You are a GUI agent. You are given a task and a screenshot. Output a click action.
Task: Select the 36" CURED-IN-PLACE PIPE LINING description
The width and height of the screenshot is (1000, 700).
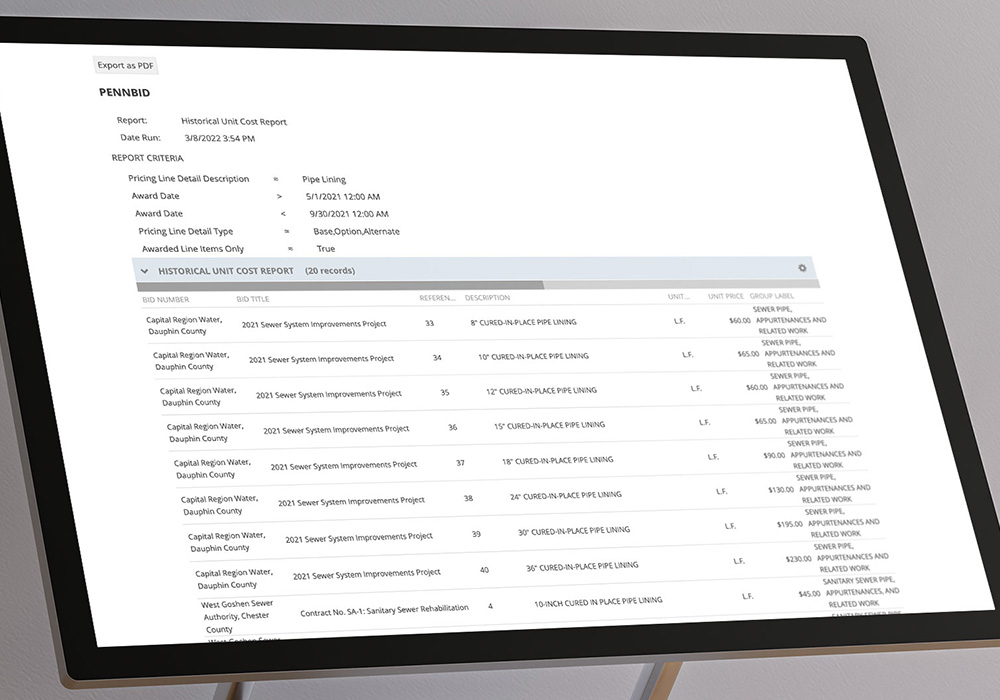(582, 567)
